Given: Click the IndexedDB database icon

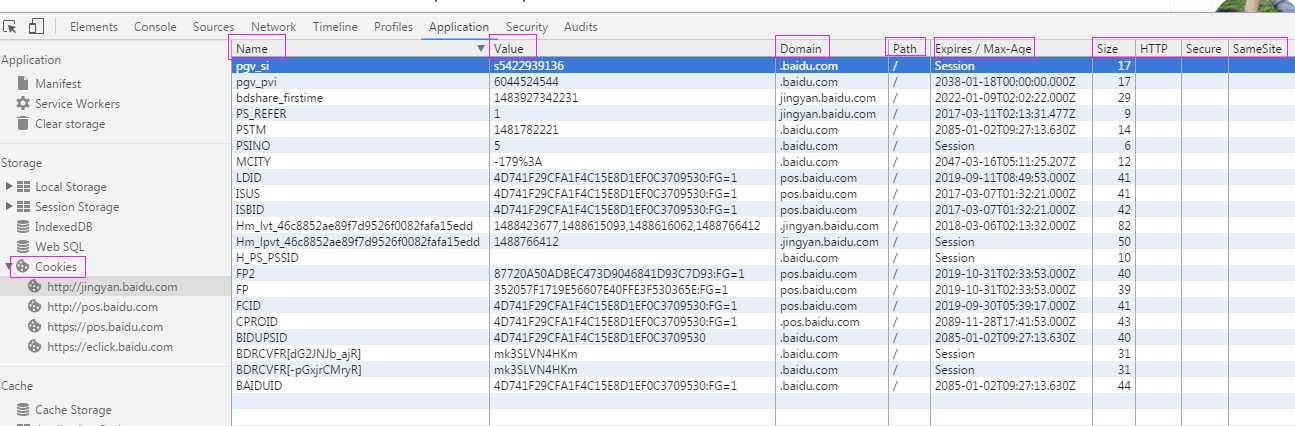Looking at the screenshot, I should [24, 227].
